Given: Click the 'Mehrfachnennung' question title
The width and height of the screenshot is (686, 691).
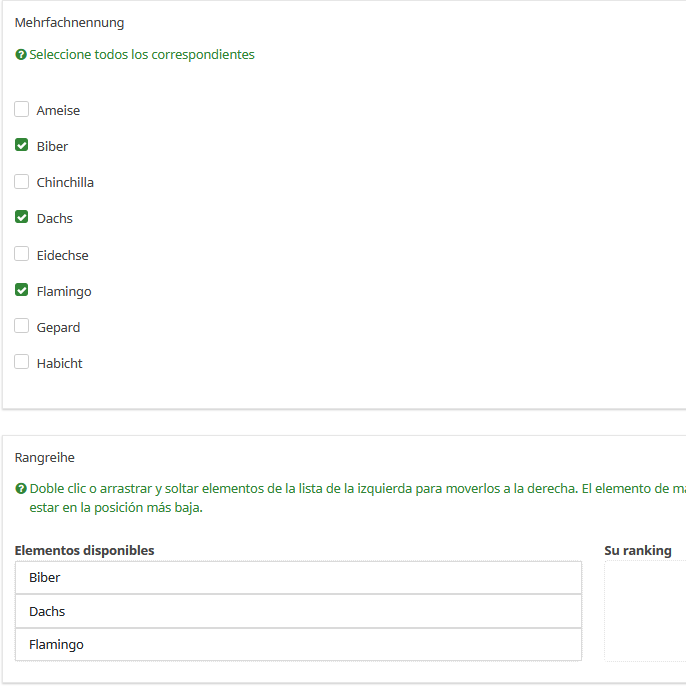Looking at the screenshot, I should pyautogui.click(x=69, y=22).
